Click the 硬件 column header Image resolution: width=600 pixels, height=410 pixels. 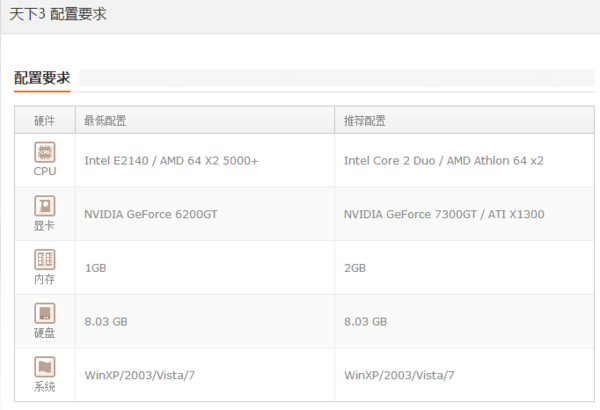45,121
